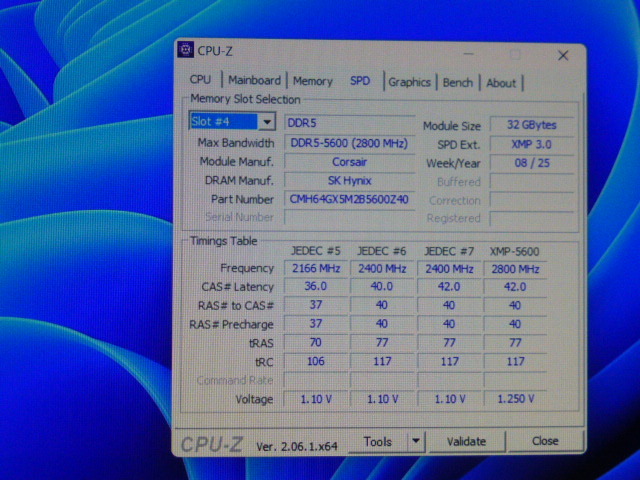Click the JEDEC #6 CAS latency 40.0

pyautogui.click(x=382, y=287)
